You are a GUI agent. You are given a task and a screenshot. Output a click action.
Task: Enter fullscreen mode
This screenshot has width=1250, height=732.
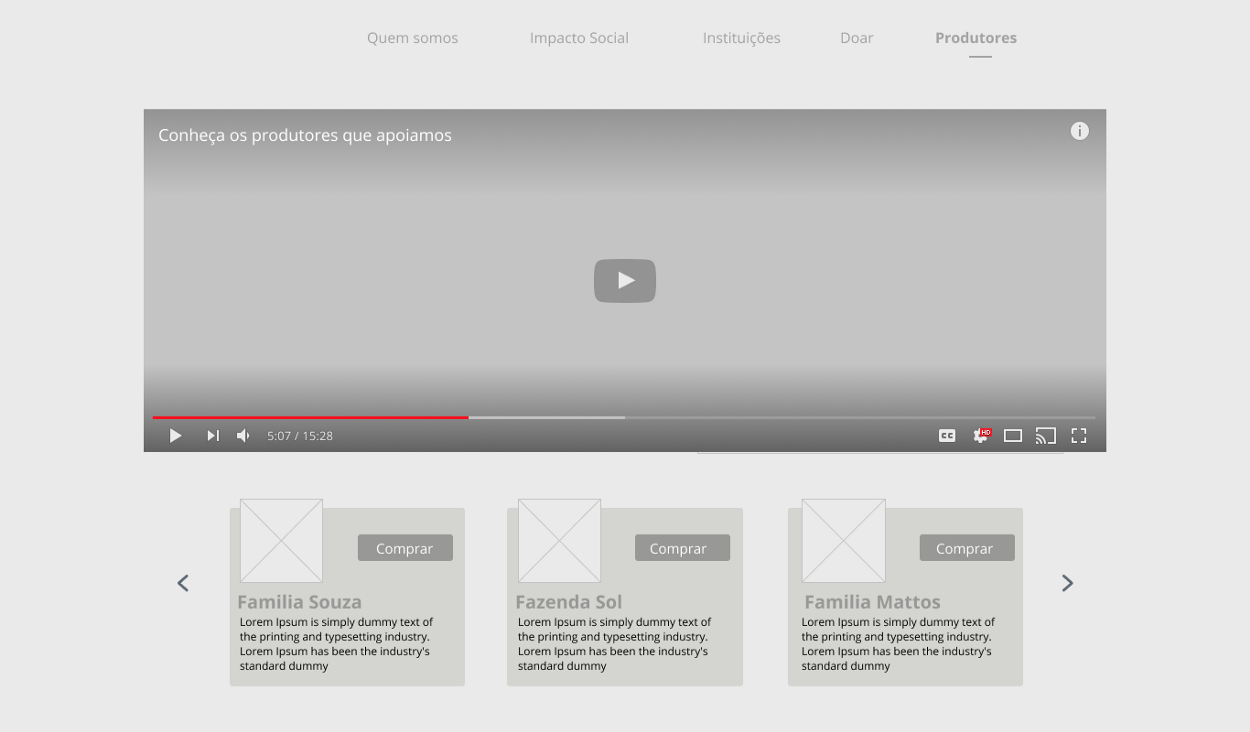pos(1079,436)
